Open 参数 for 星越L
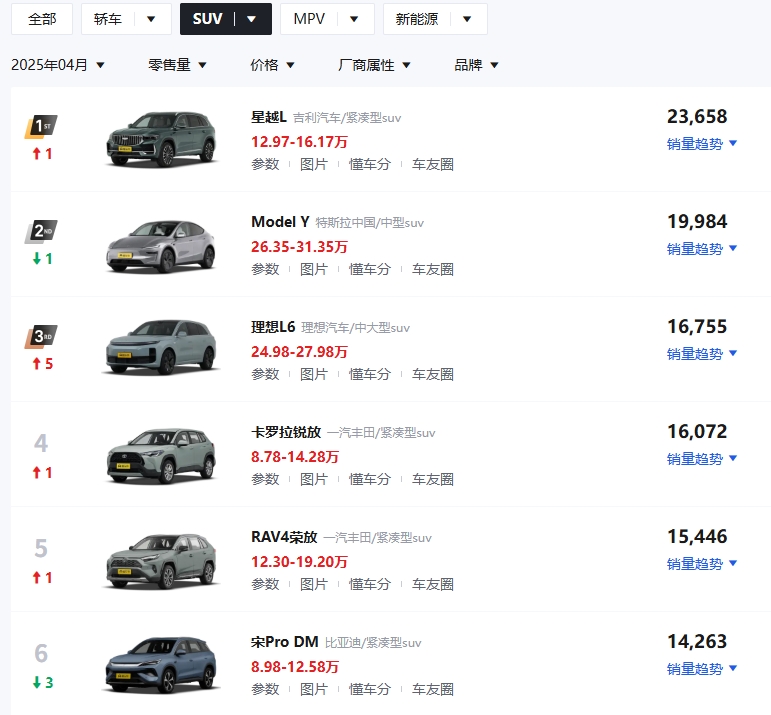Viewport: 771px width, 715px height. 265,164
